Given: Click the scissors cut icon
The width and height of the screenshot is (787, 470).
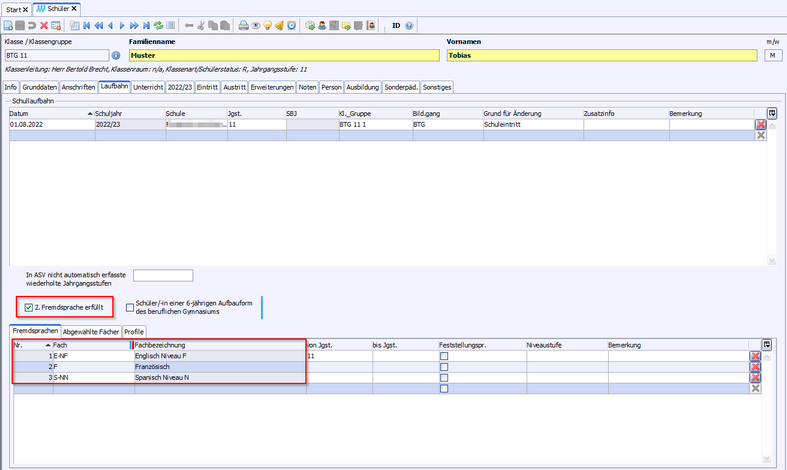Looking at the screenshot, I should pyautogui.click(x=203, y=25).
